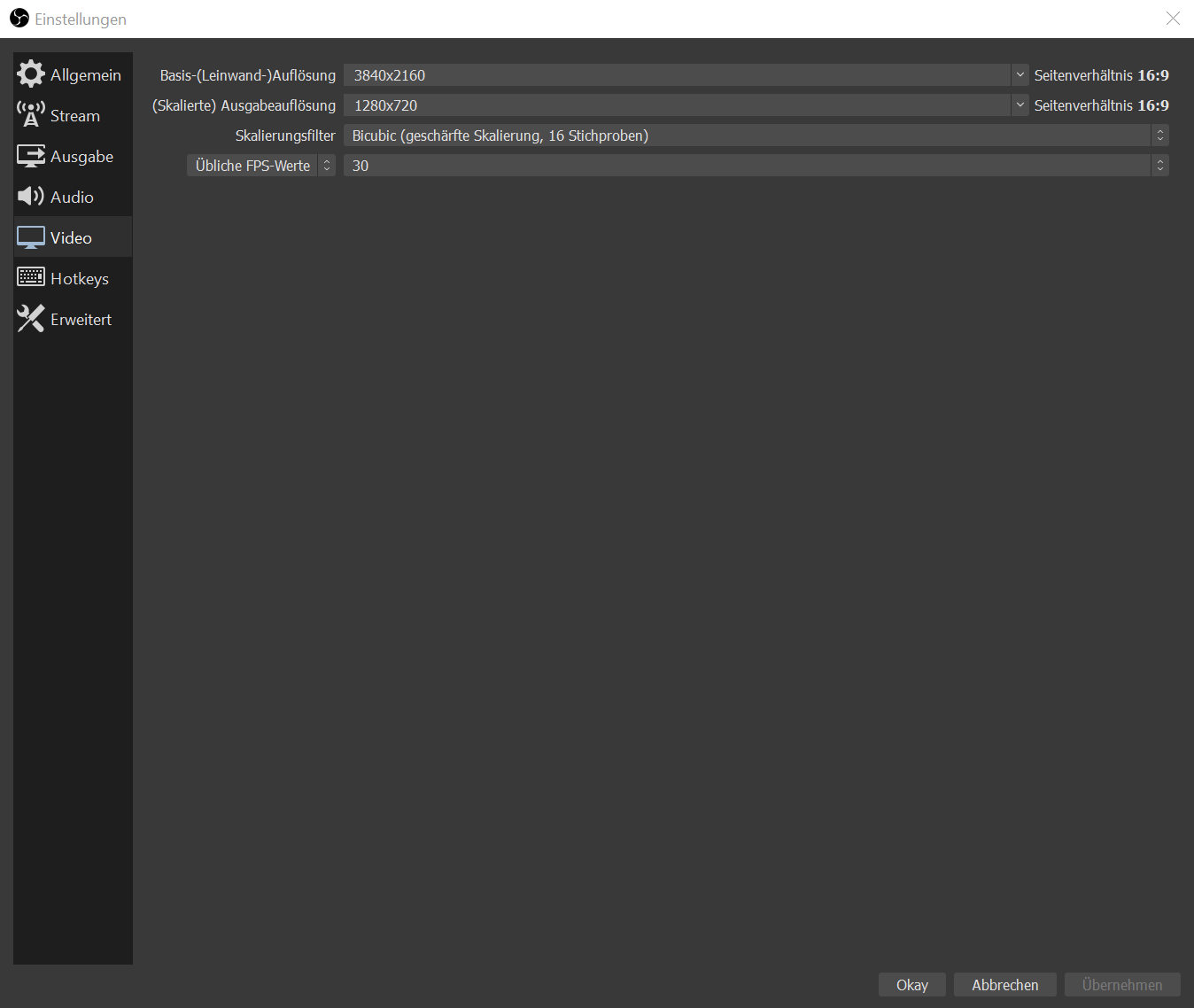Open the Ausgabe monitor icon

[31, 156]
